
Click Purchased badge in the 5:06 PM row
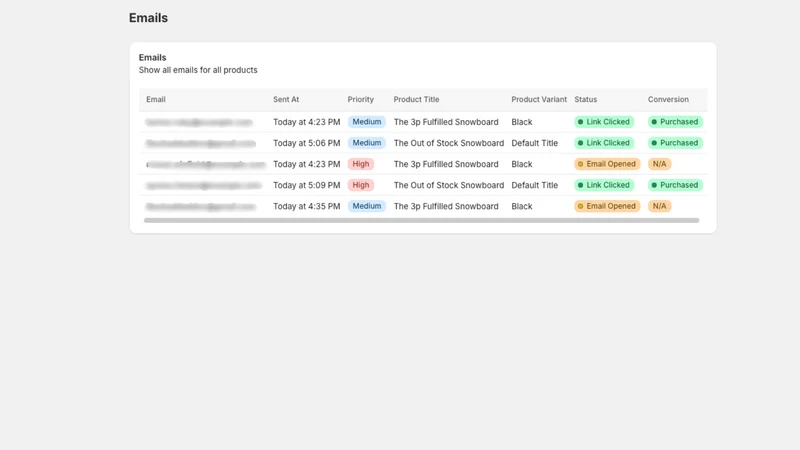675,143
